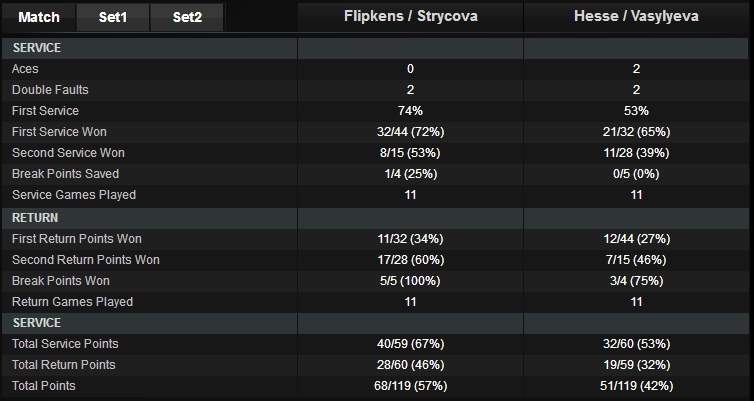
Task: Click the Hesse / Vasylyeva column header
Action: coord(637,17)
